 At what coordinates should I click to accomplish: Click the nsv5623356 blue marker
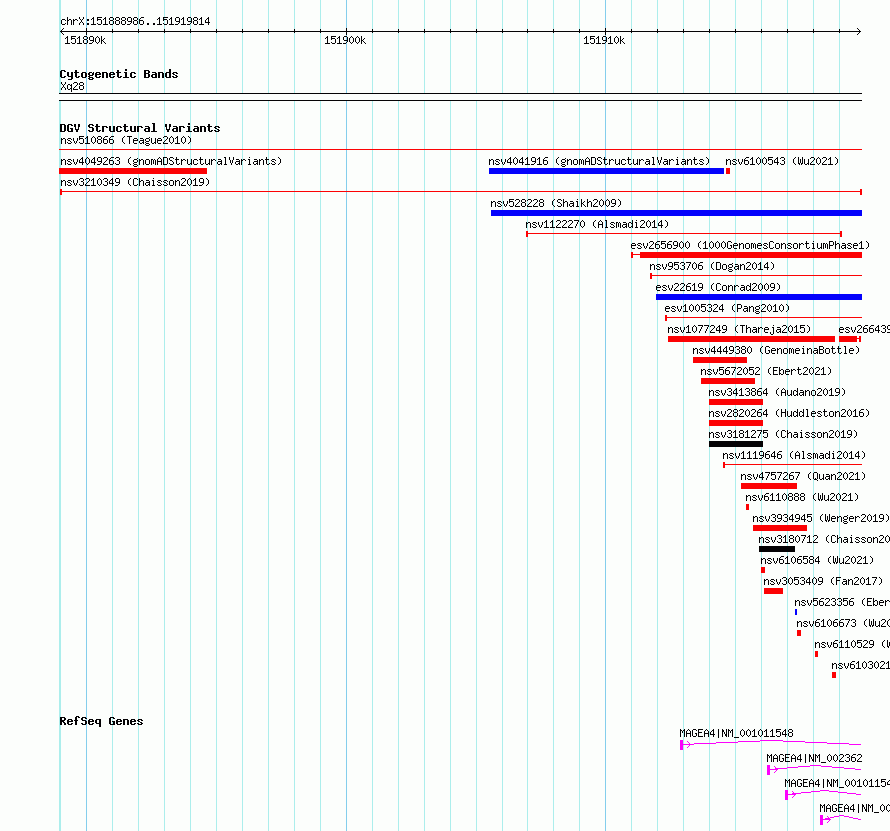point(796,612)
